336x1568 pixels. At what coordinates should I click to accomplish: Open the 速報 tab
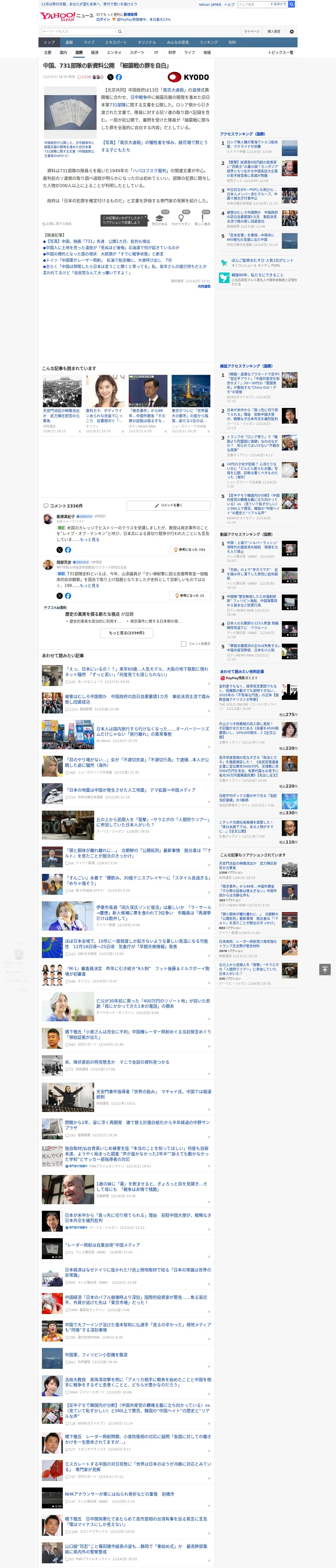tap(69, 42)
